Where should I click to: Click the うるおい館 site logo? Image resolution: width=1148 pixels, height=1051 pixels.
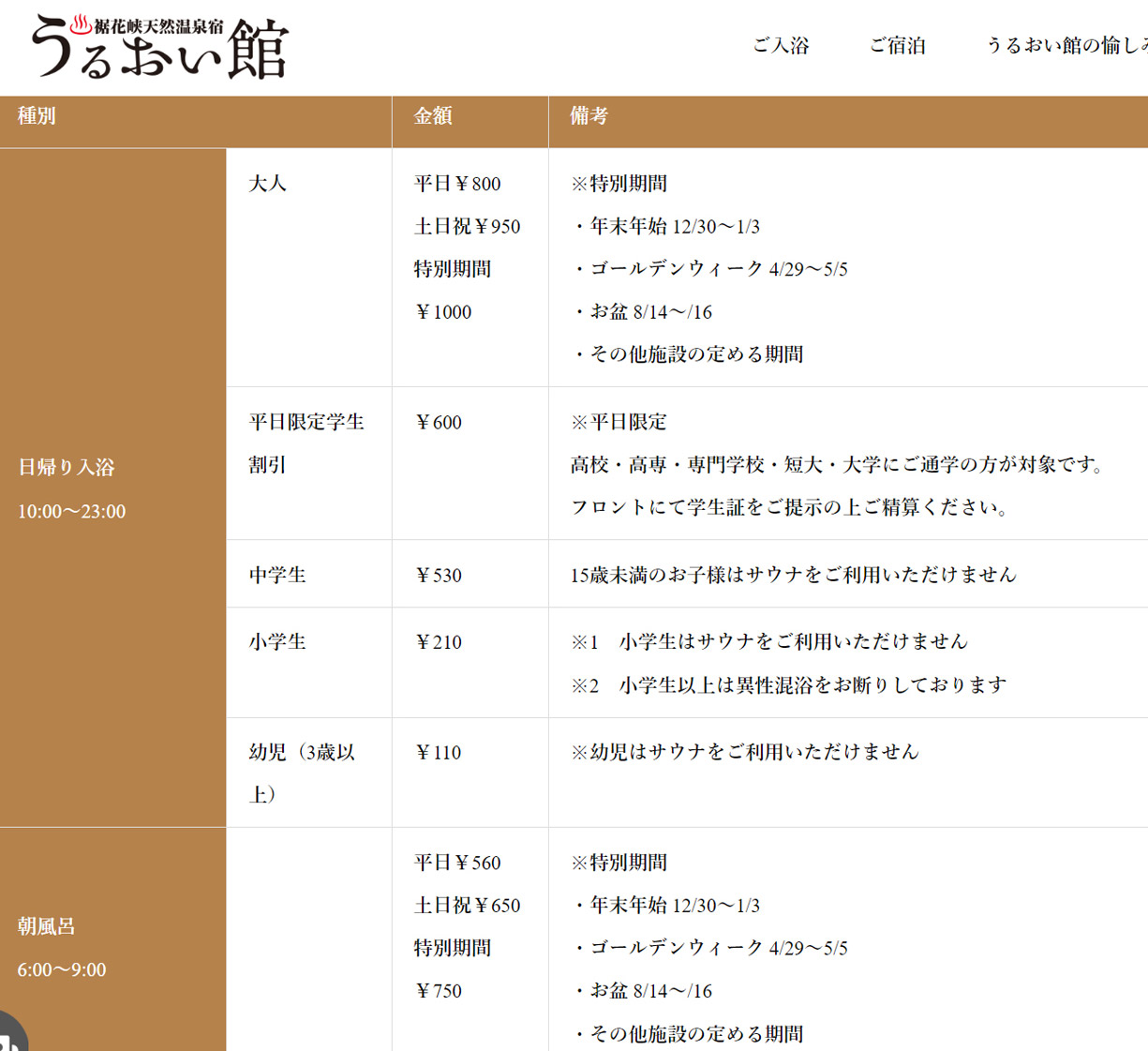159,47
